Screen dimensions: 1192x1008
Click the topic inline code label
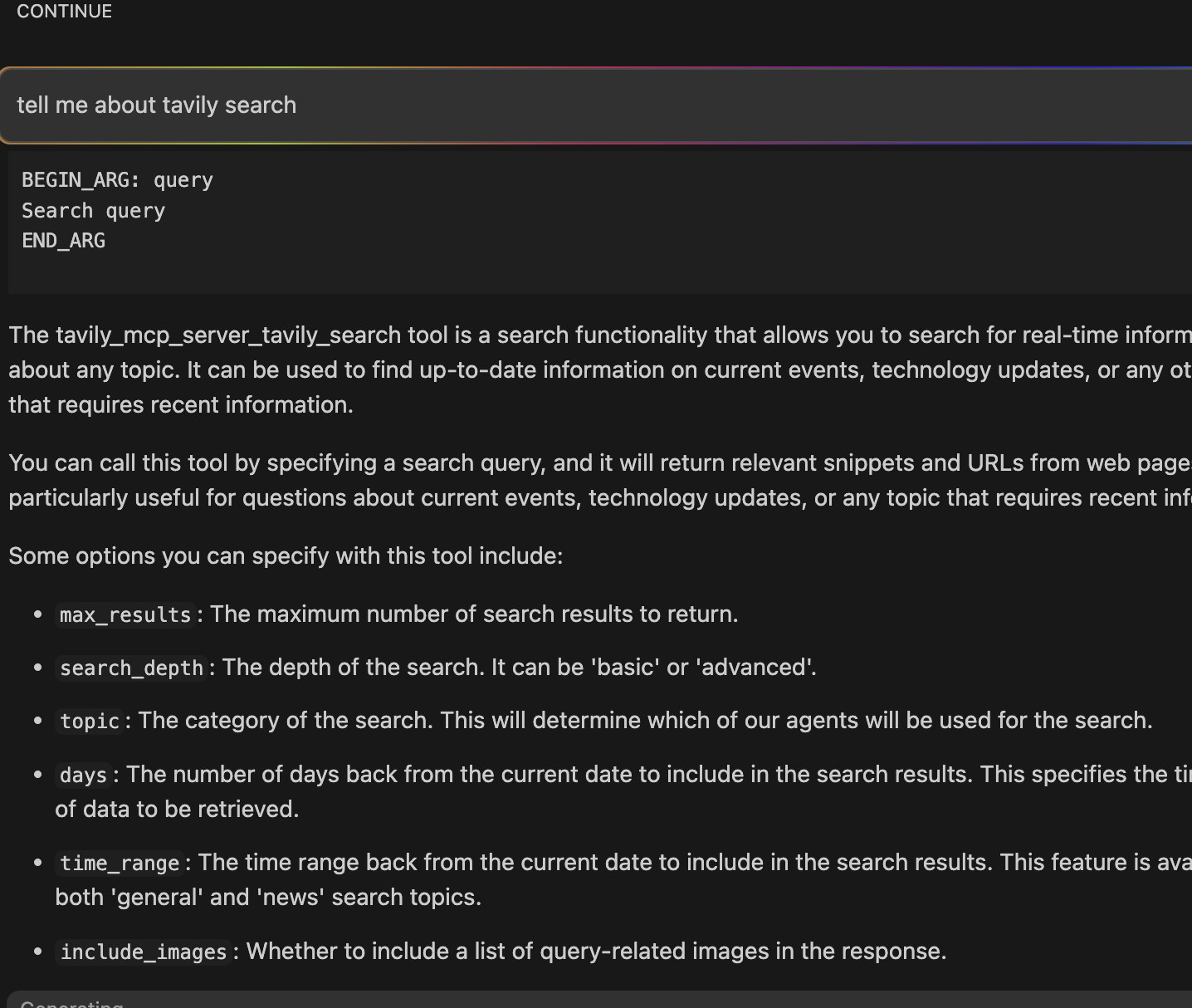(x=90, y=722)
